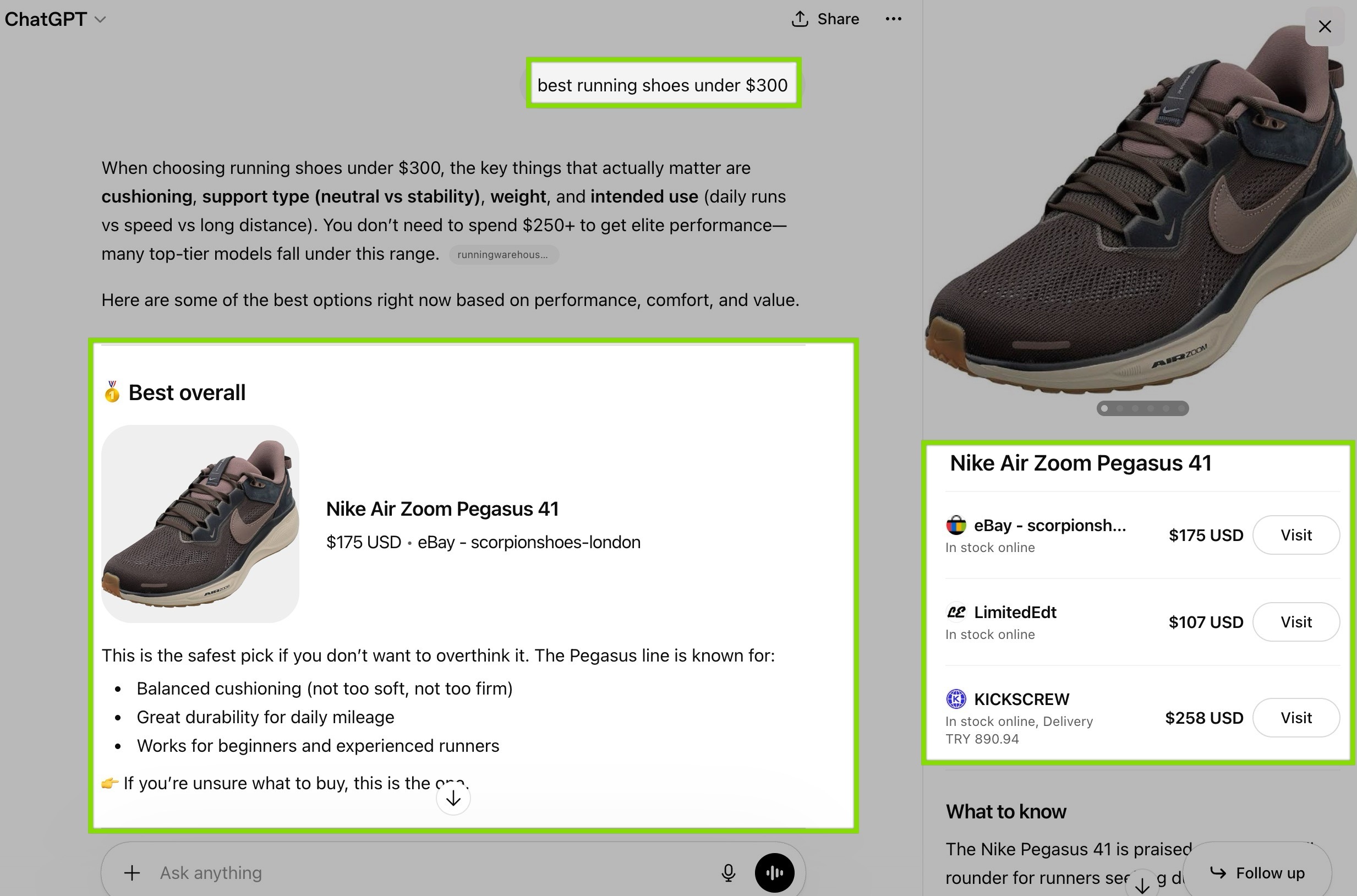The height and width of the screenshot is (896, 1357).
Task: Select the first image carousel dot
Action: pos(1104,408)
